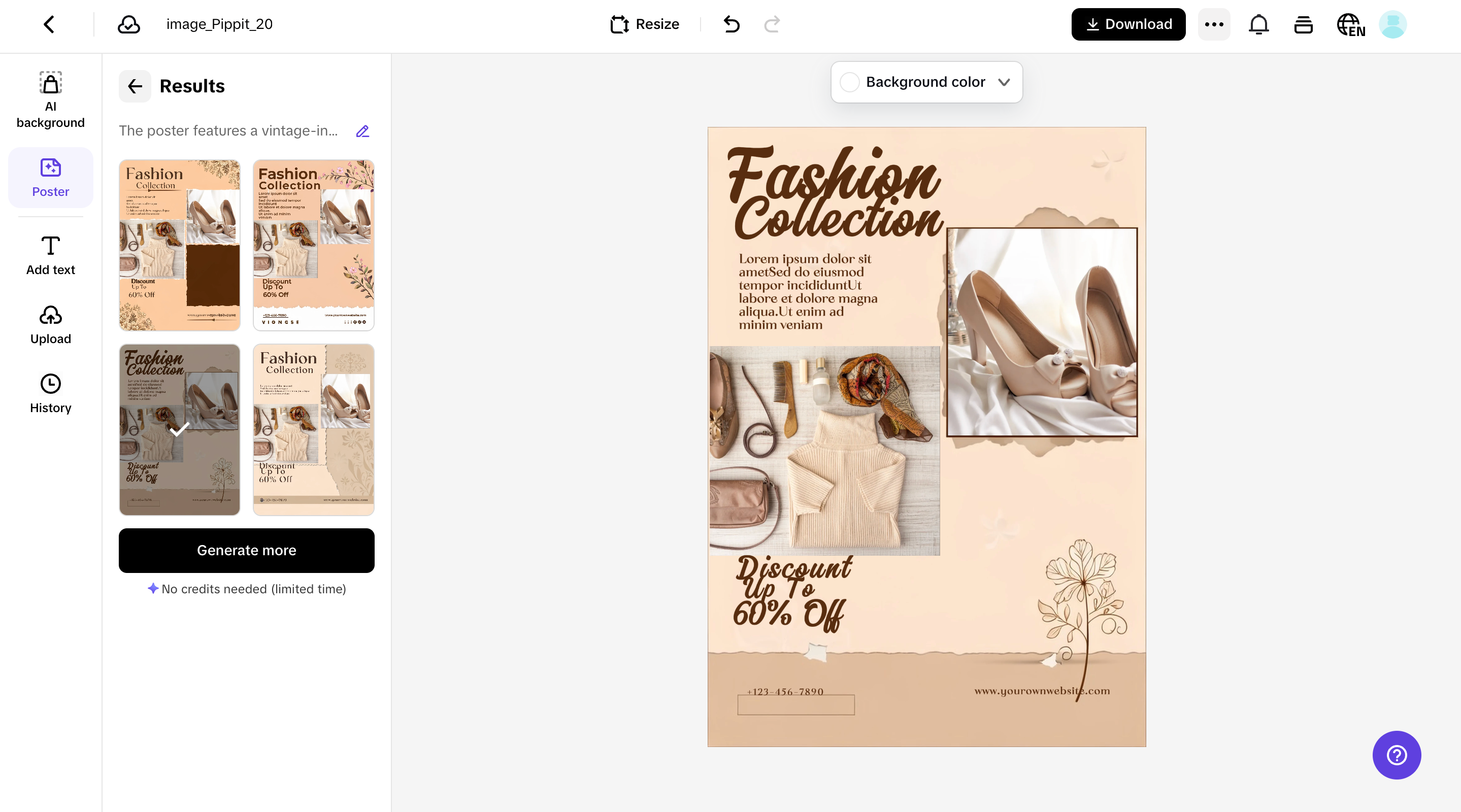Click the cloud save icon
The height and width of the screenshot is (812, 1461).
128,24
